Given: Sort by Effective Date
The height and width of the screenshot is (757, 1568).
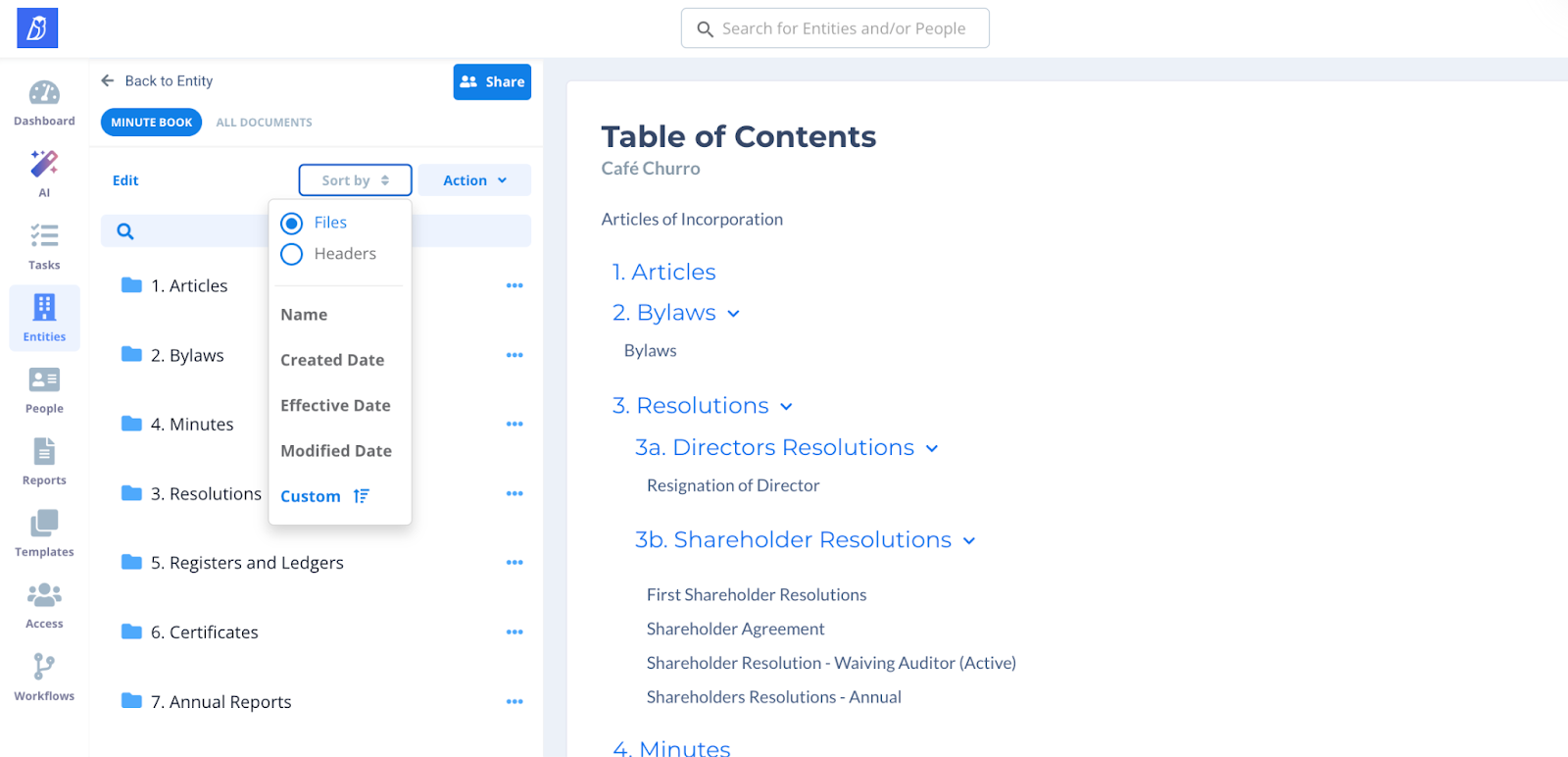Looking at the screenshot, I should 335,406.
